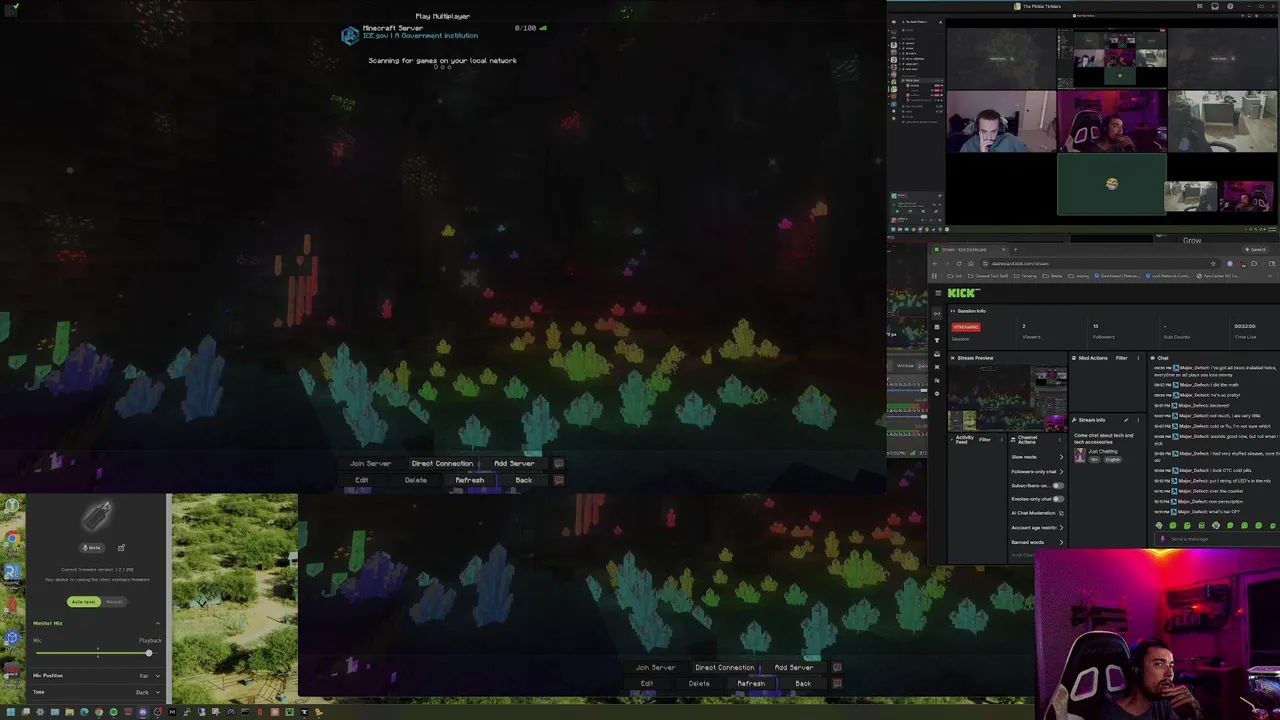This screenshot has width=1280, height=720.
Task: Open File Explorer from the taskbar
Action: click(x=69, y=712)
